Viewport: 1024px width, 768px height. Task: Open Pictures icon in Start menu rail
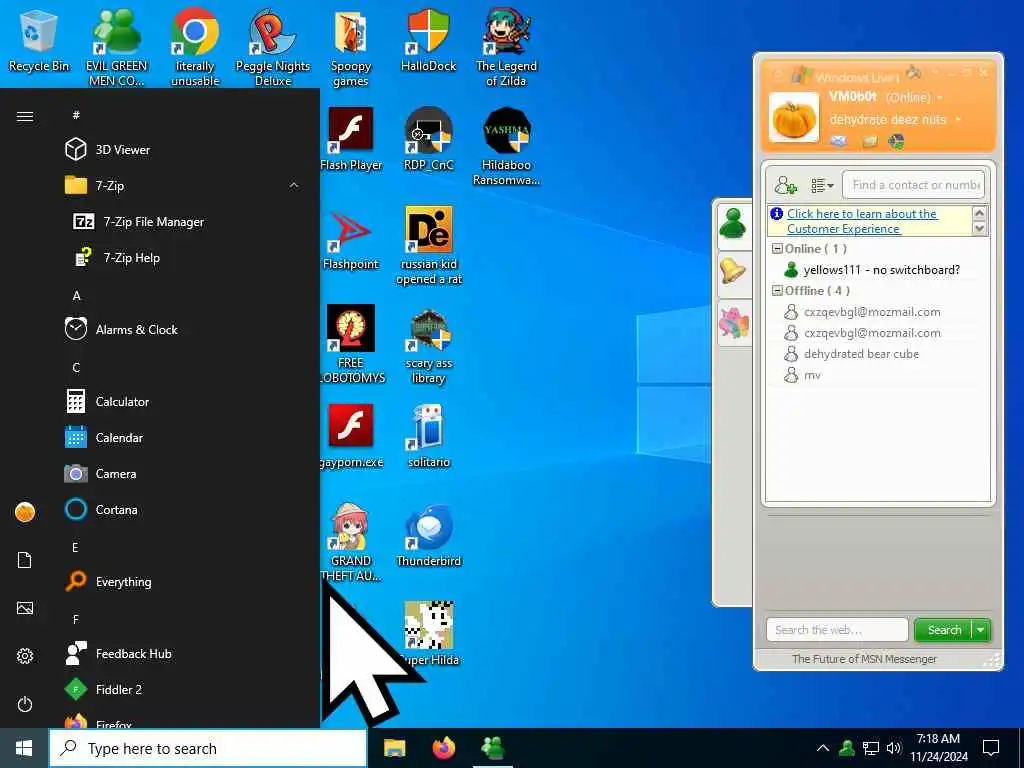(25, 608)
